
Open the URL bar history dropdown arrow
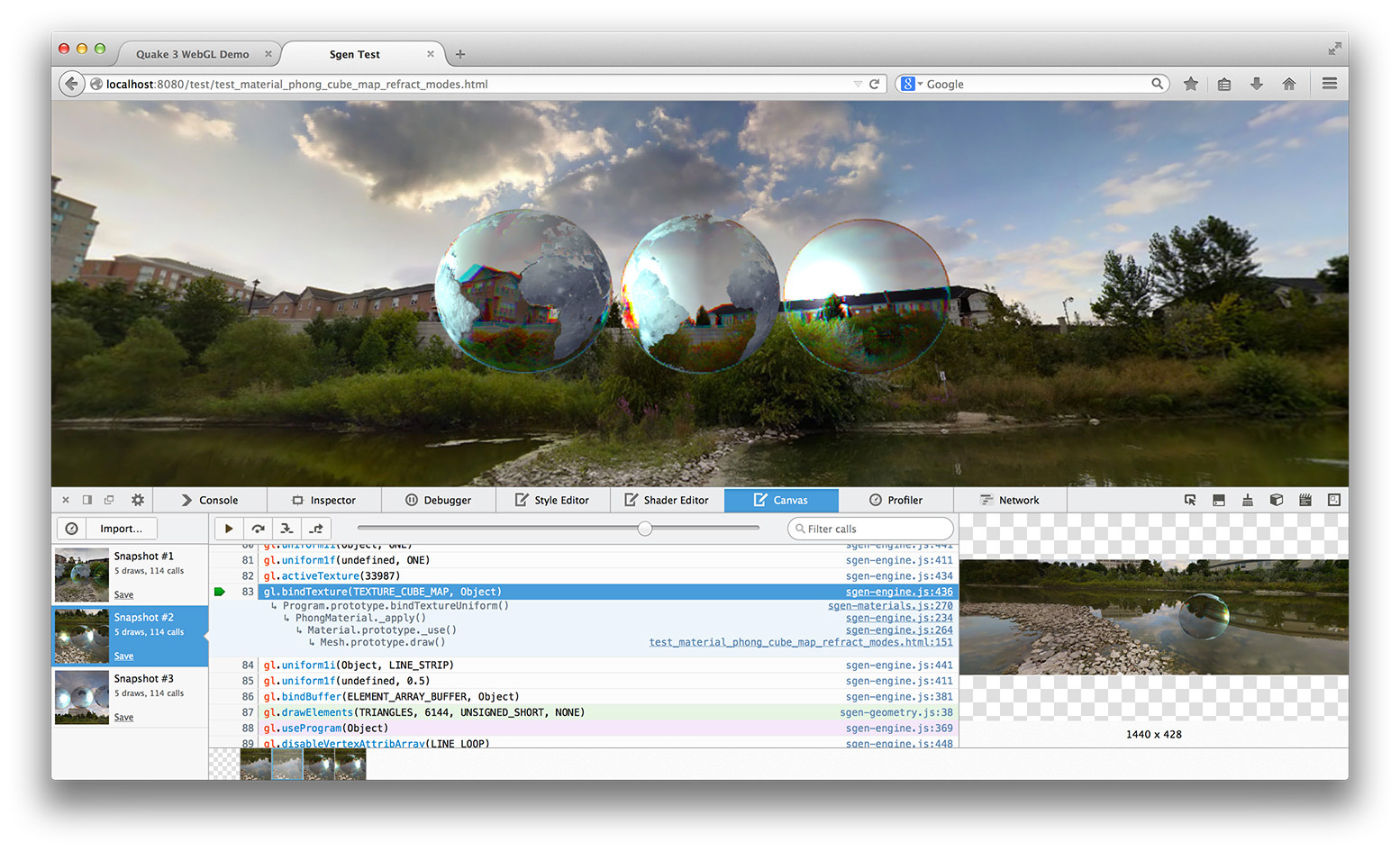click(857, 84)
